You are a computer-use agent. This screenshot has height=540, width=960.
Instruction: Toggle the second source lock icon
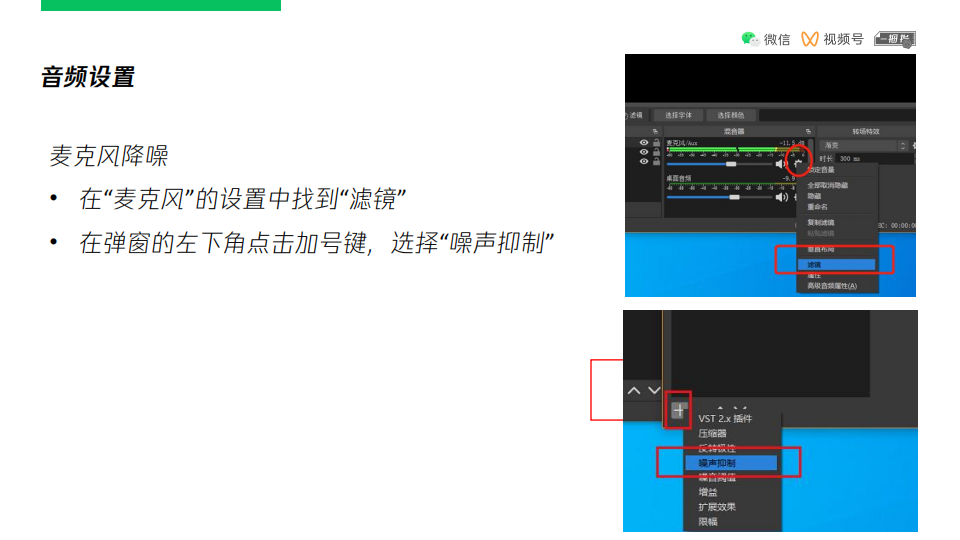(x=656, y=152)
